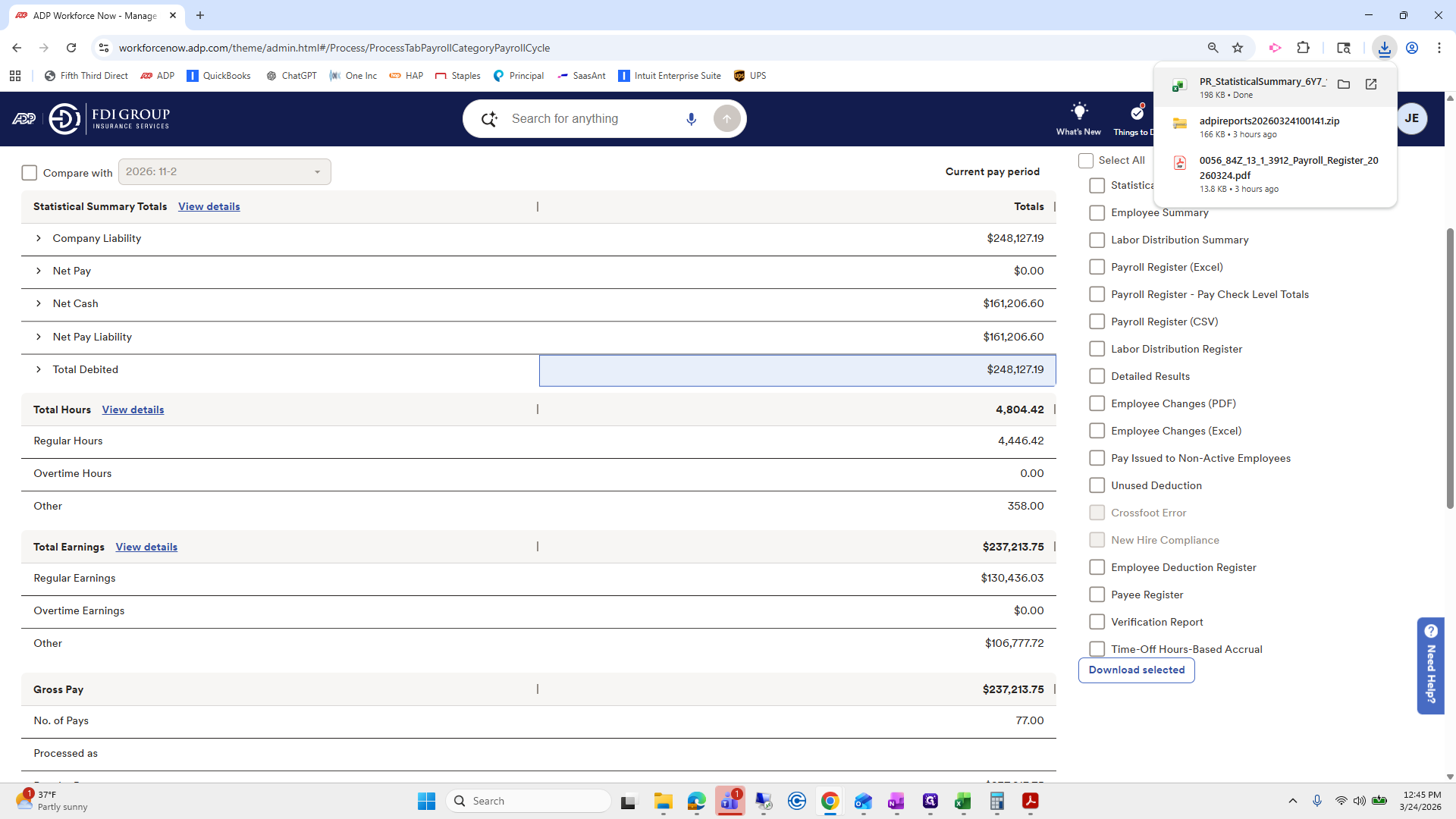The width and height of the screenshot is (1456, 819).
Task: Tick the Labor Distribution Summary checkbox
Action: tap(1097, 240)
